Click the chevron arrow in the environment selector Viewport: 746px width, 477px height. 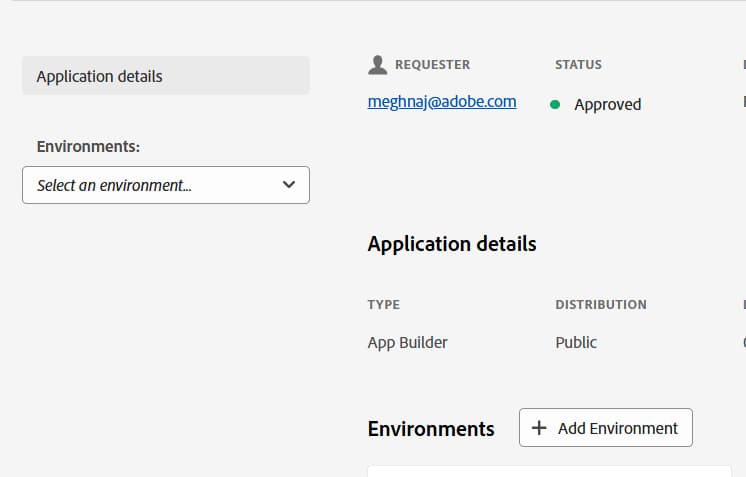pyautogui.click(x=289, y=185)
